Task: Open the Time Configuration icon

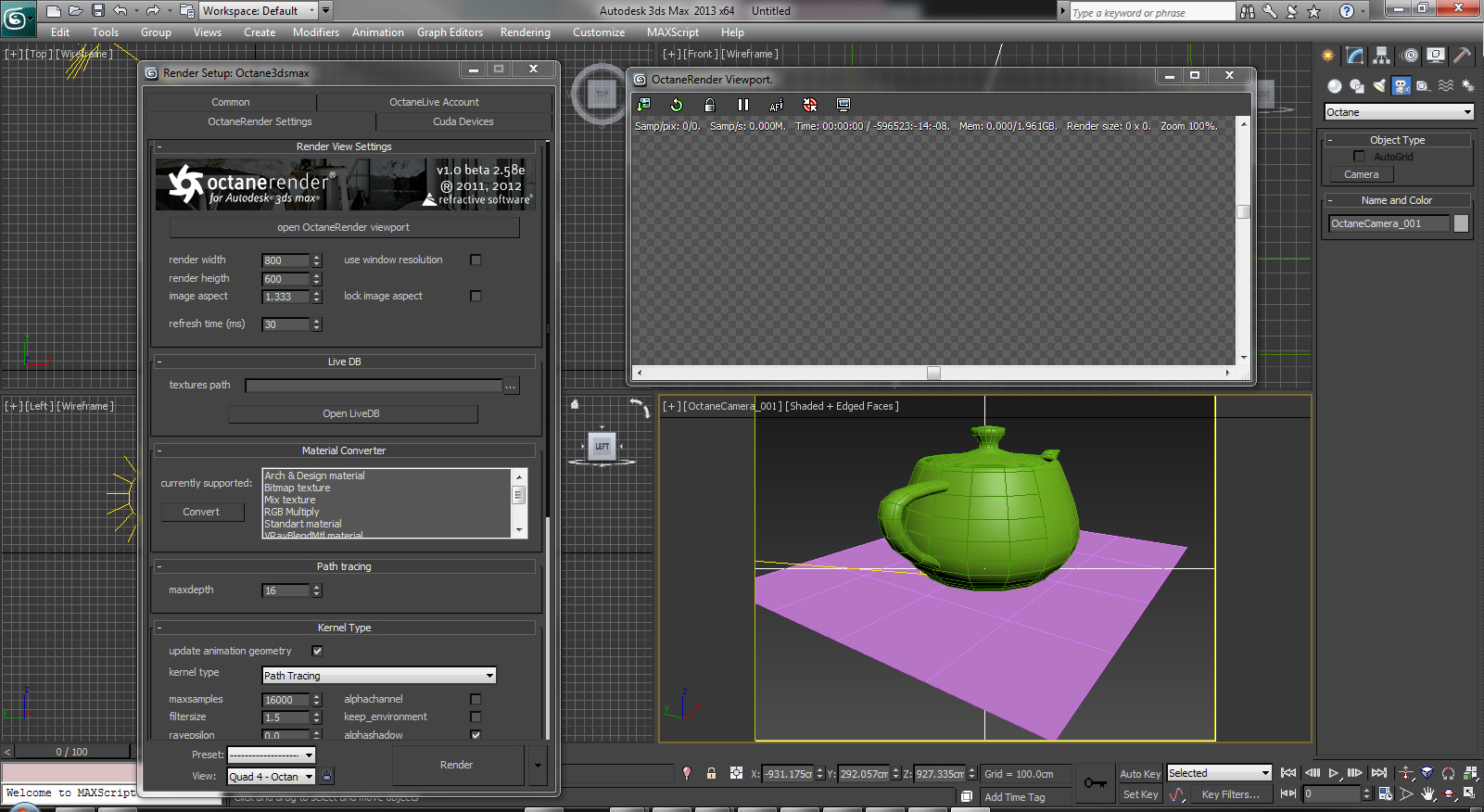Action: click(x=1385, y=793)
